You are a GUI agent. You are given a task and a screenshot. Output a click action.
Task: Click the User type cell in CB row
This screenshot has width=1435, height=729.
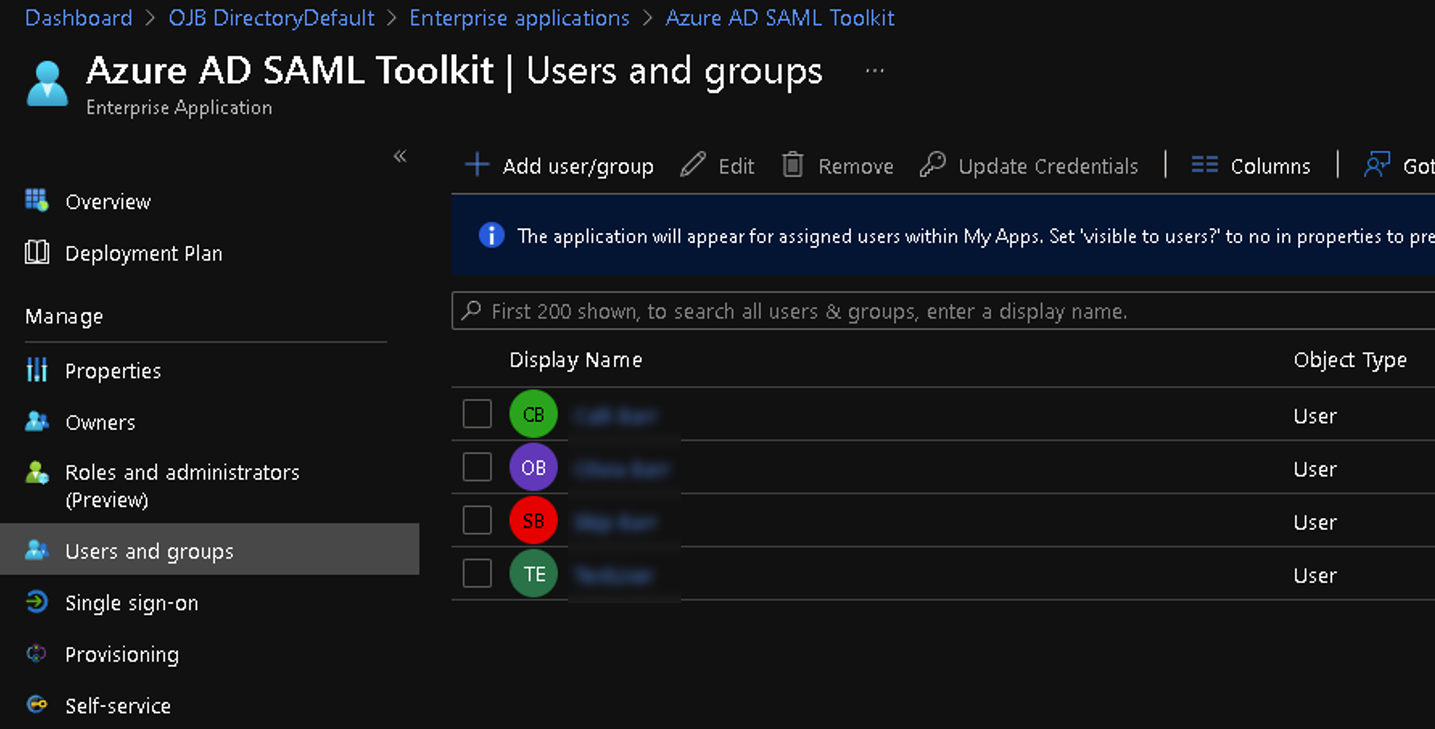[1315, 416]
